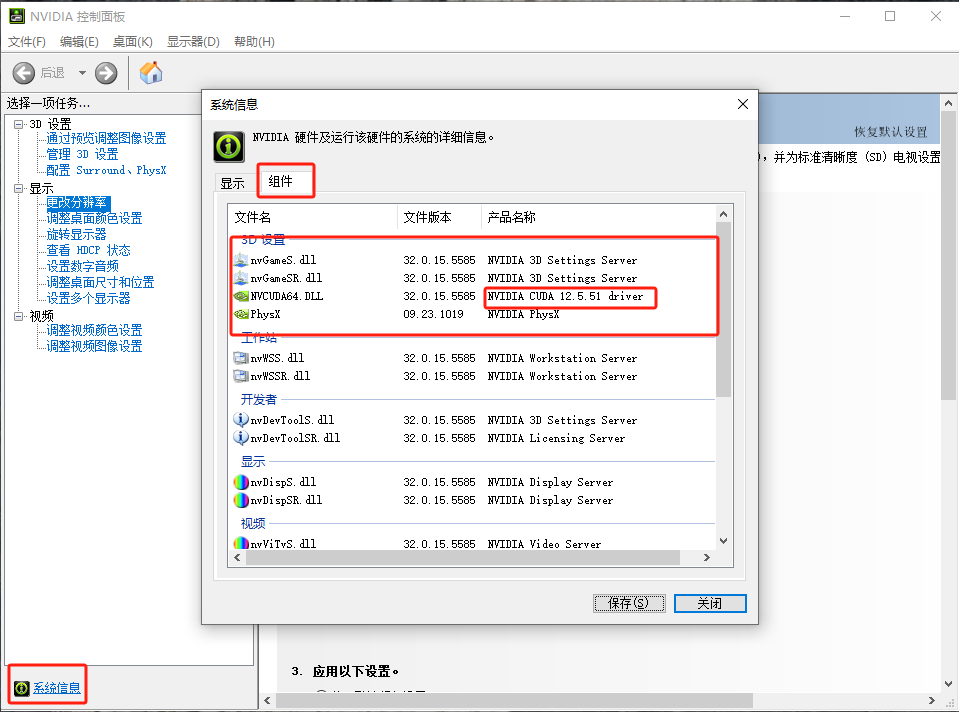The height and width of the screenshot is (712, 959).
Task: Open the Home icon in toolbar
Action: pos(150,72)
